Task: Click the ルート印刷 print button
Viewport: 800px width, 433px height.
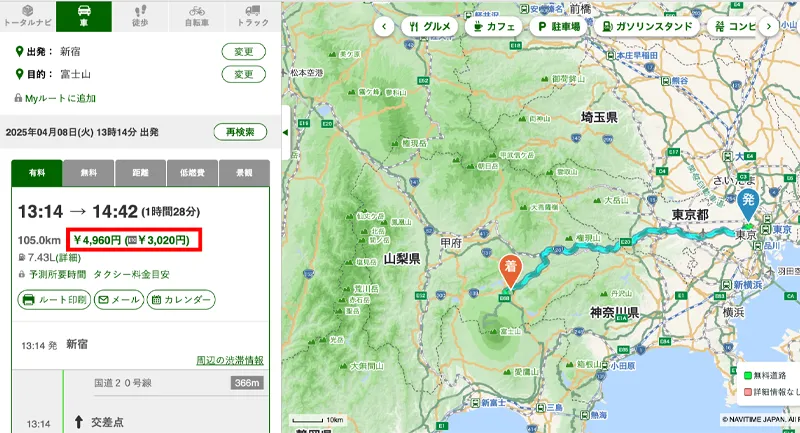Action: [54, 299]
